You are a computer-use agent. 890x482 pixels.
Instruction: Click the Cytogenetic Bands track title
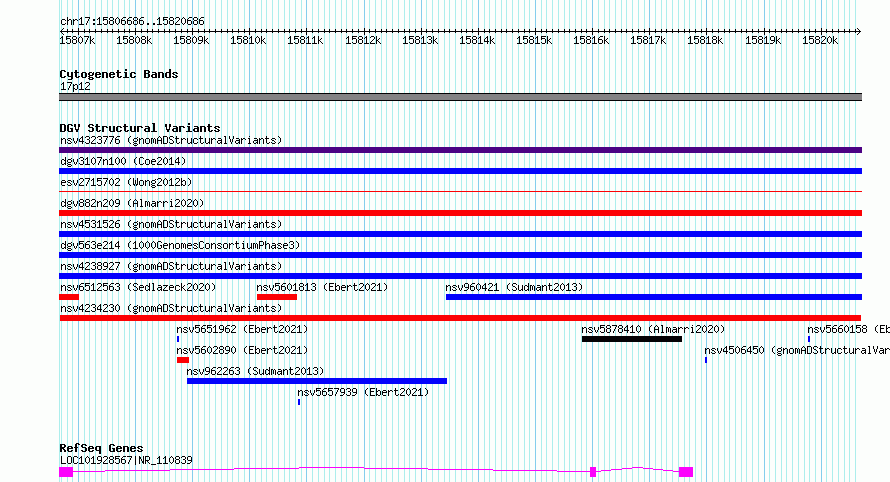(119, 74)
